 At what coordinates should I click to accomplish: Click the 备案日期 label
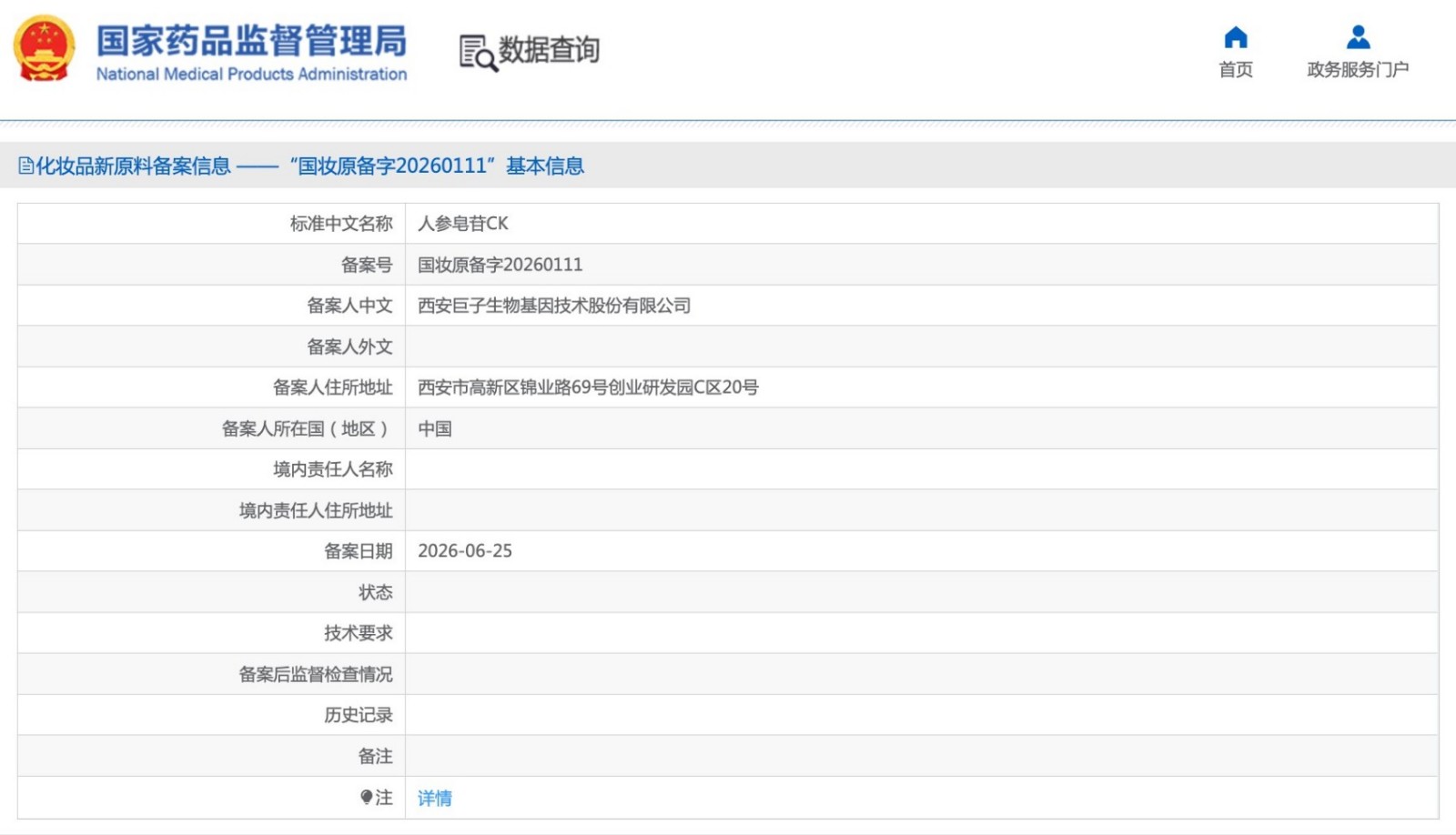[x=359, y=551]
